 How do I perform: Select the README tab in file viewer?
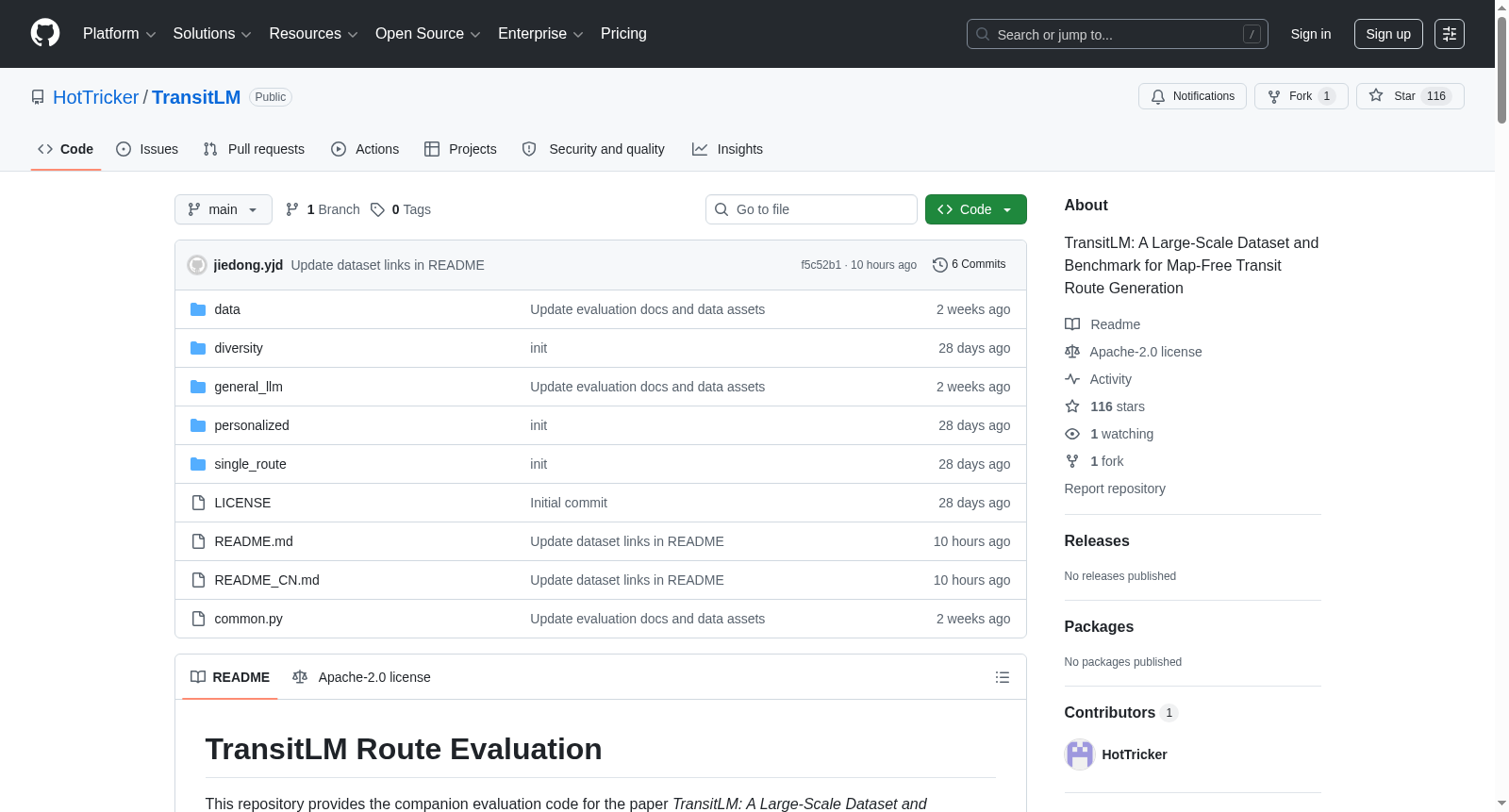230,677
